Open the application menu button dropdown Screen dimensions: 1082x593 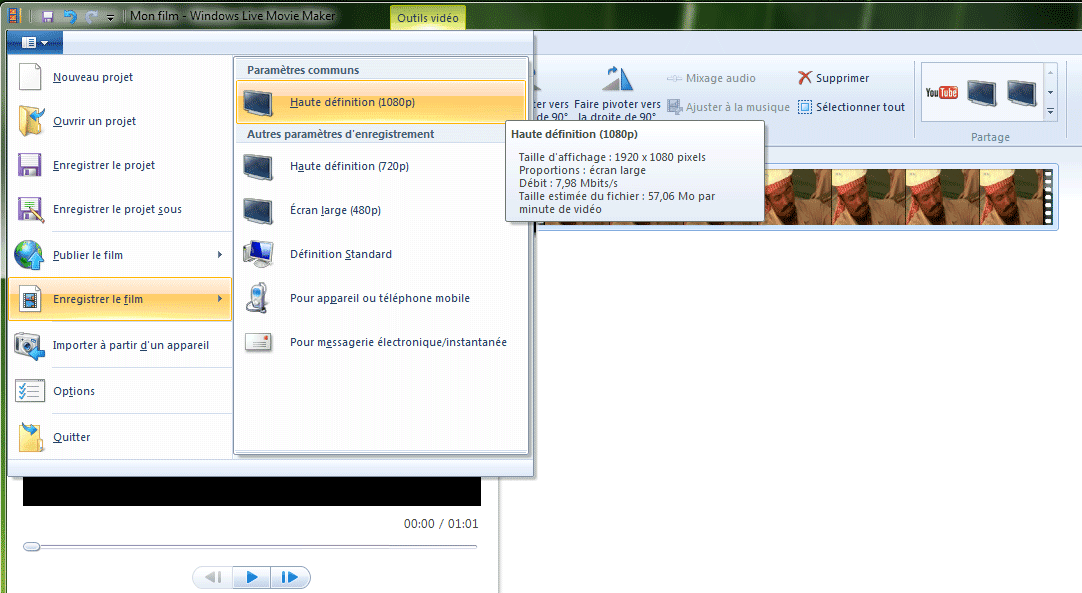tap(35, 43)
